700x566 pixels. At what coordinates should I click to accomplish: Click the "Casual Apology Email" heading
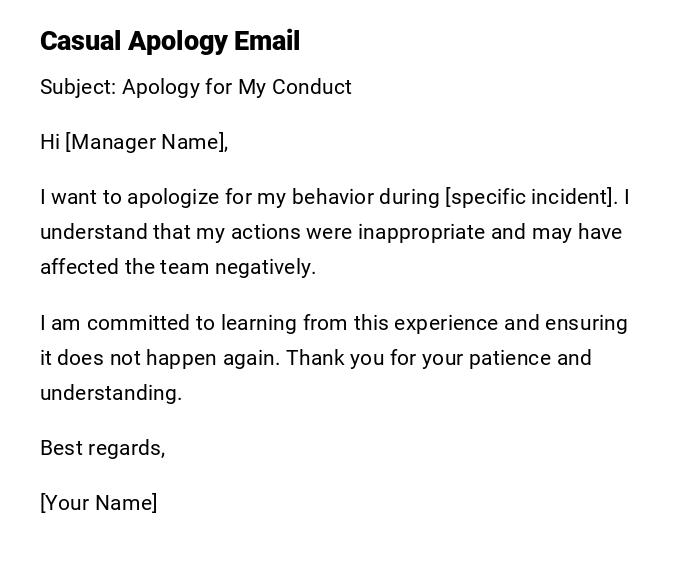pyautogui.click(x=170, y=41)
